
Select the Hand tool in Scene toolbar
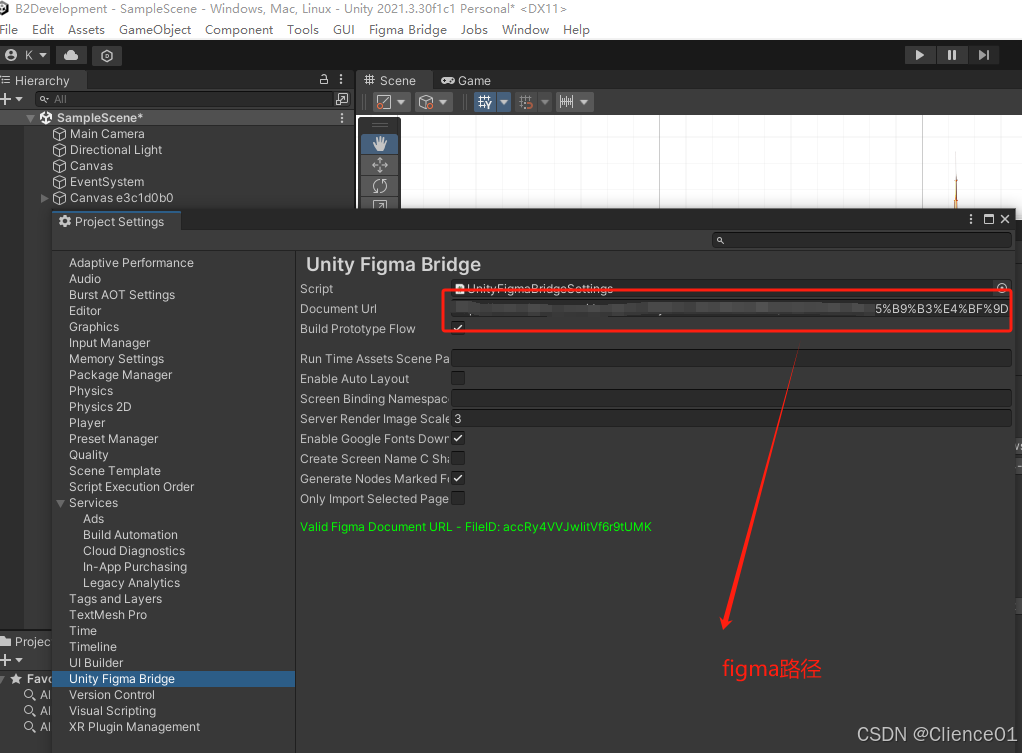point(379,142)
